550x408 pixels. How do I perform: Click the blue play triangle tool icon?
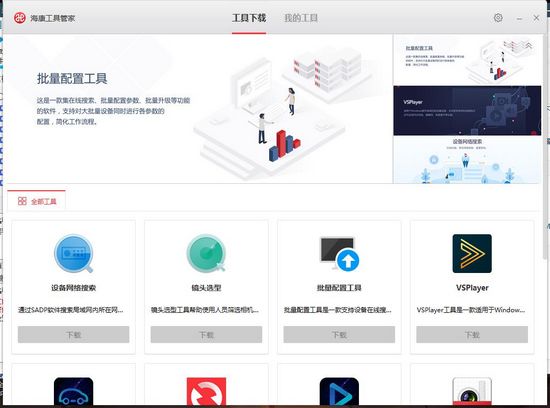pos(339,391)
